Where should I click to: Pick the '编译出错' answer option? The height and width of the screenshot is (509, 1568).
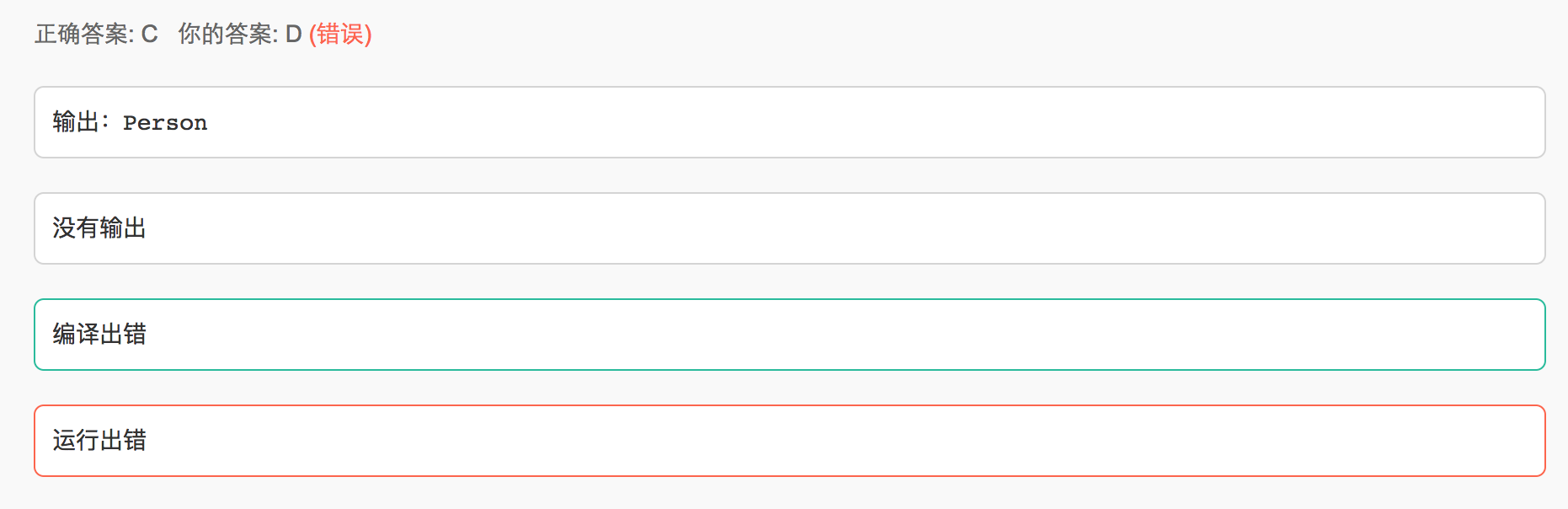coord(789,335)
